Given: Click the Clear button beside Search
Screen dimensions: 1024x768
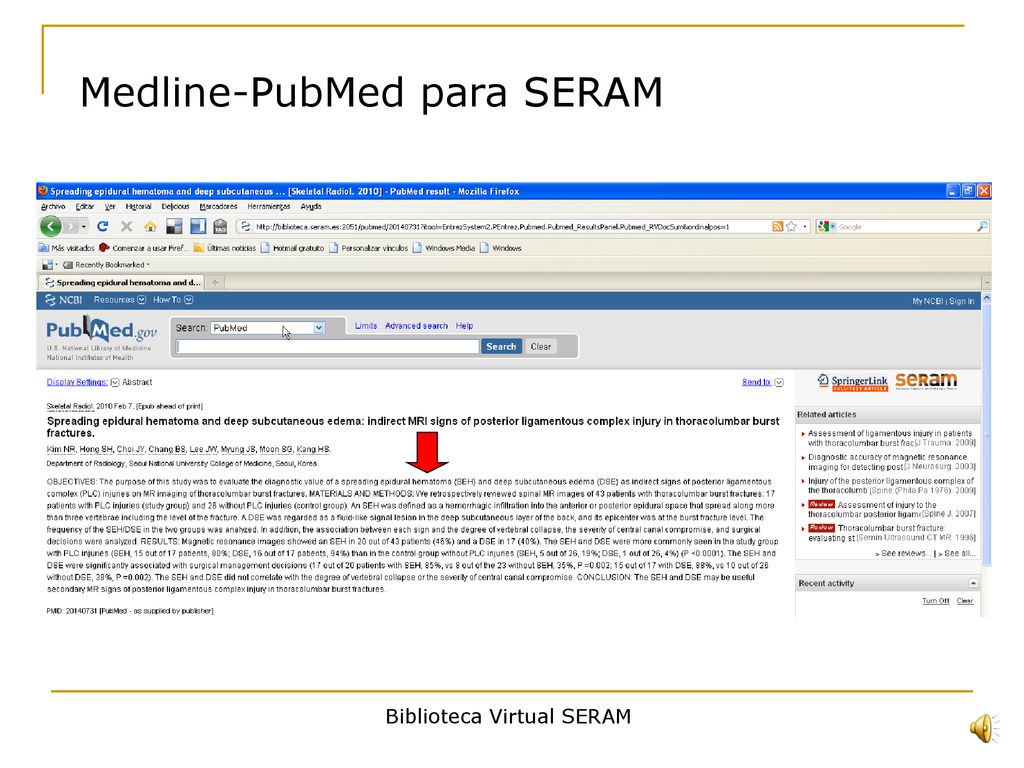Looking at the screenshot, I should click(541, 347).
